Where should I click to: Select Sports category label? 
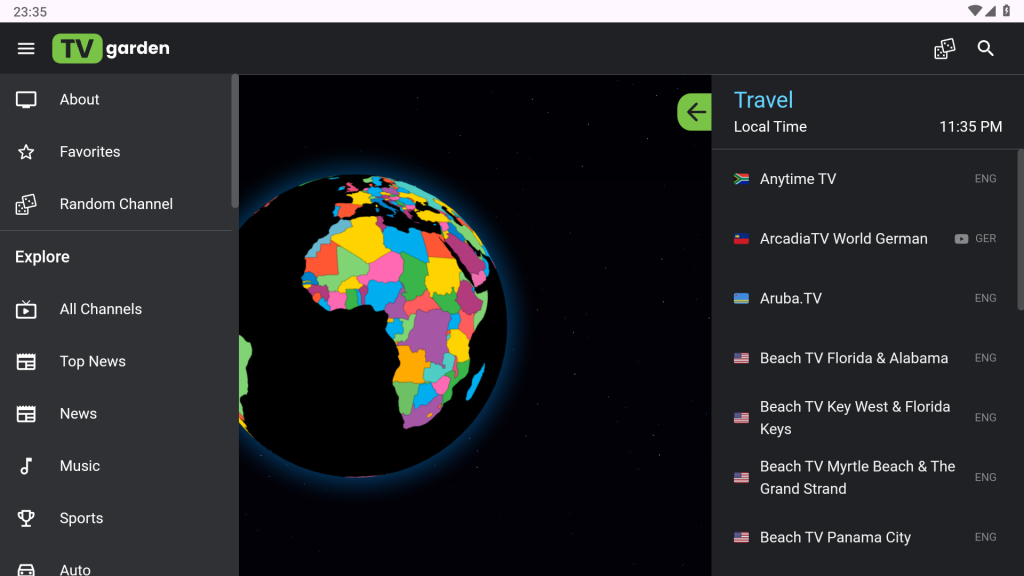[81, 518]
